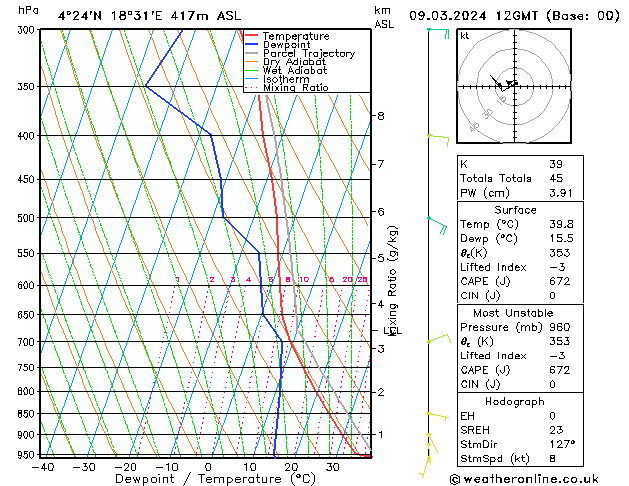Click the 500 hPa pressure axis label
The width and height of the screenshot is (629, 486).
point(25,218)
